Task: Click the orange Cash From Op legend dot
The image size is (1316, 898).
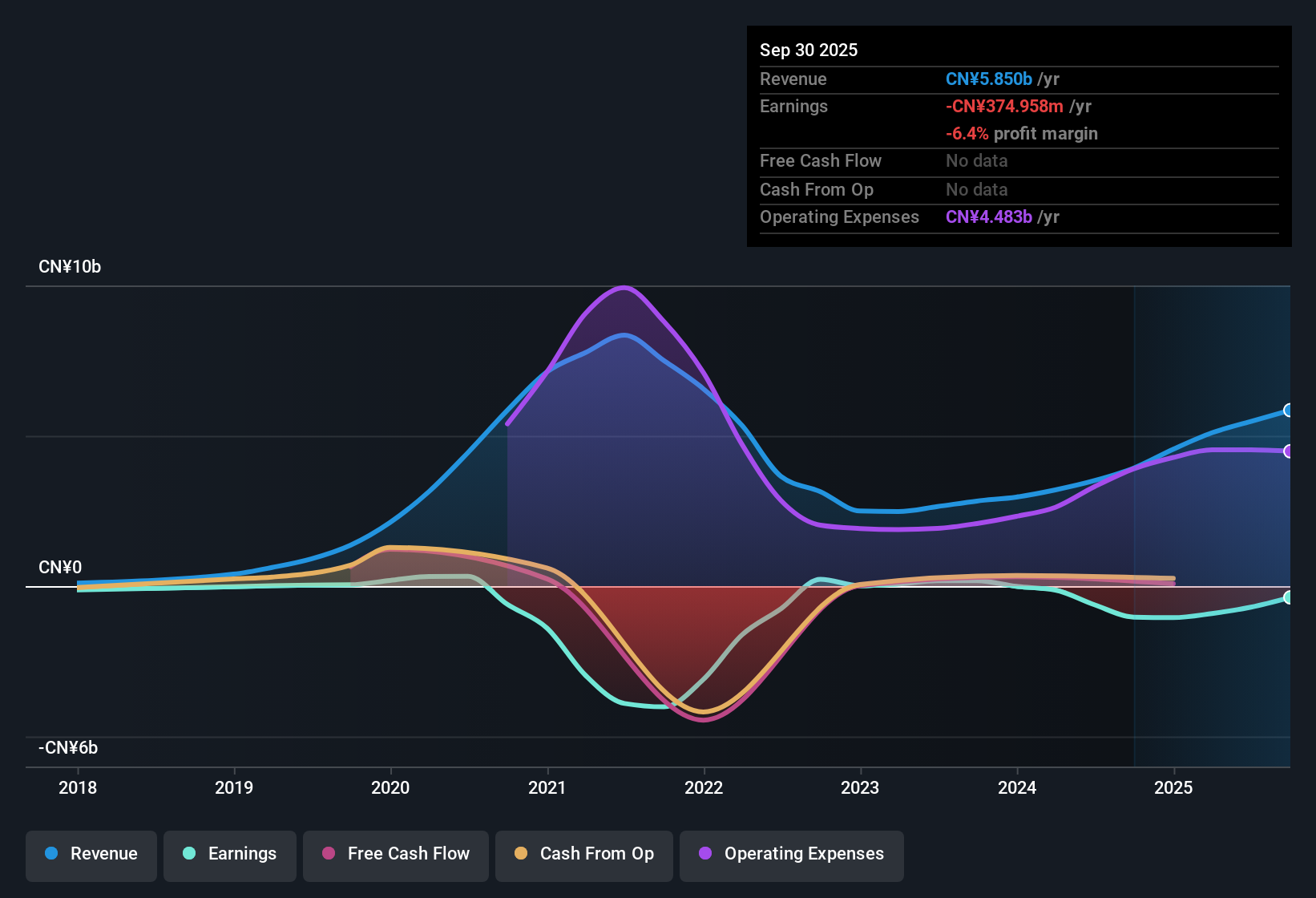Action: (x=522, y=854)
